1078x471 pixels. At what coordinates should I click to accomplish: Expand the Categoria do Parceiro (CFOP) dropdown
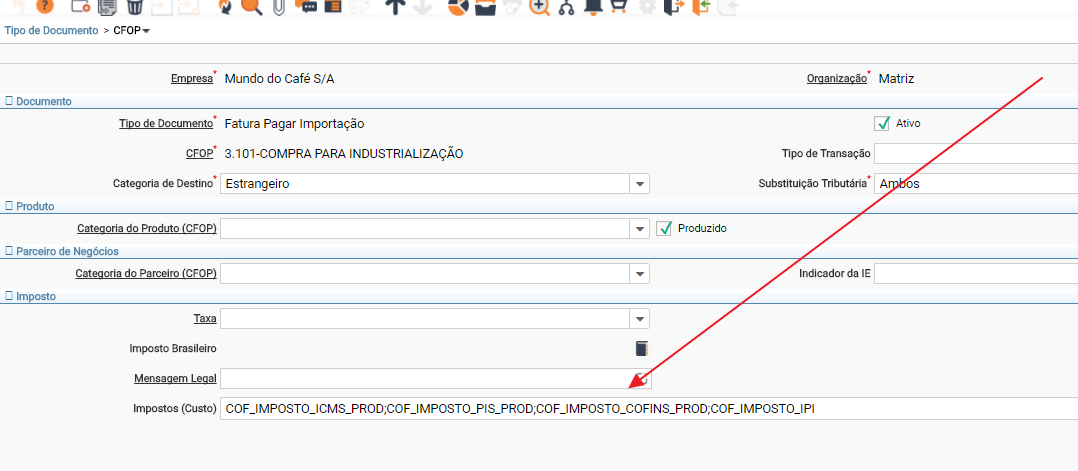point(640,274)
